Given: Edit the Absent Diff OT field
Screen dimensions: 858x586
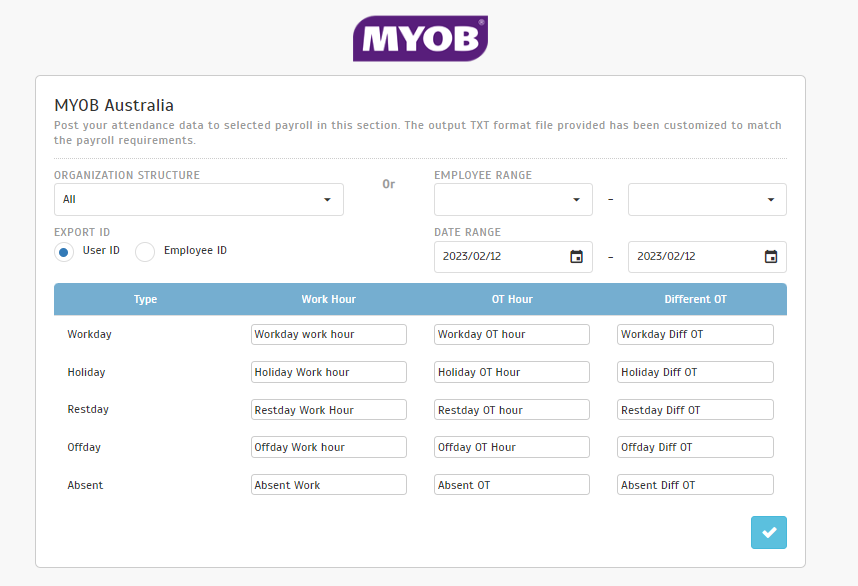Looking at the screenshot, I should [695, 485].
